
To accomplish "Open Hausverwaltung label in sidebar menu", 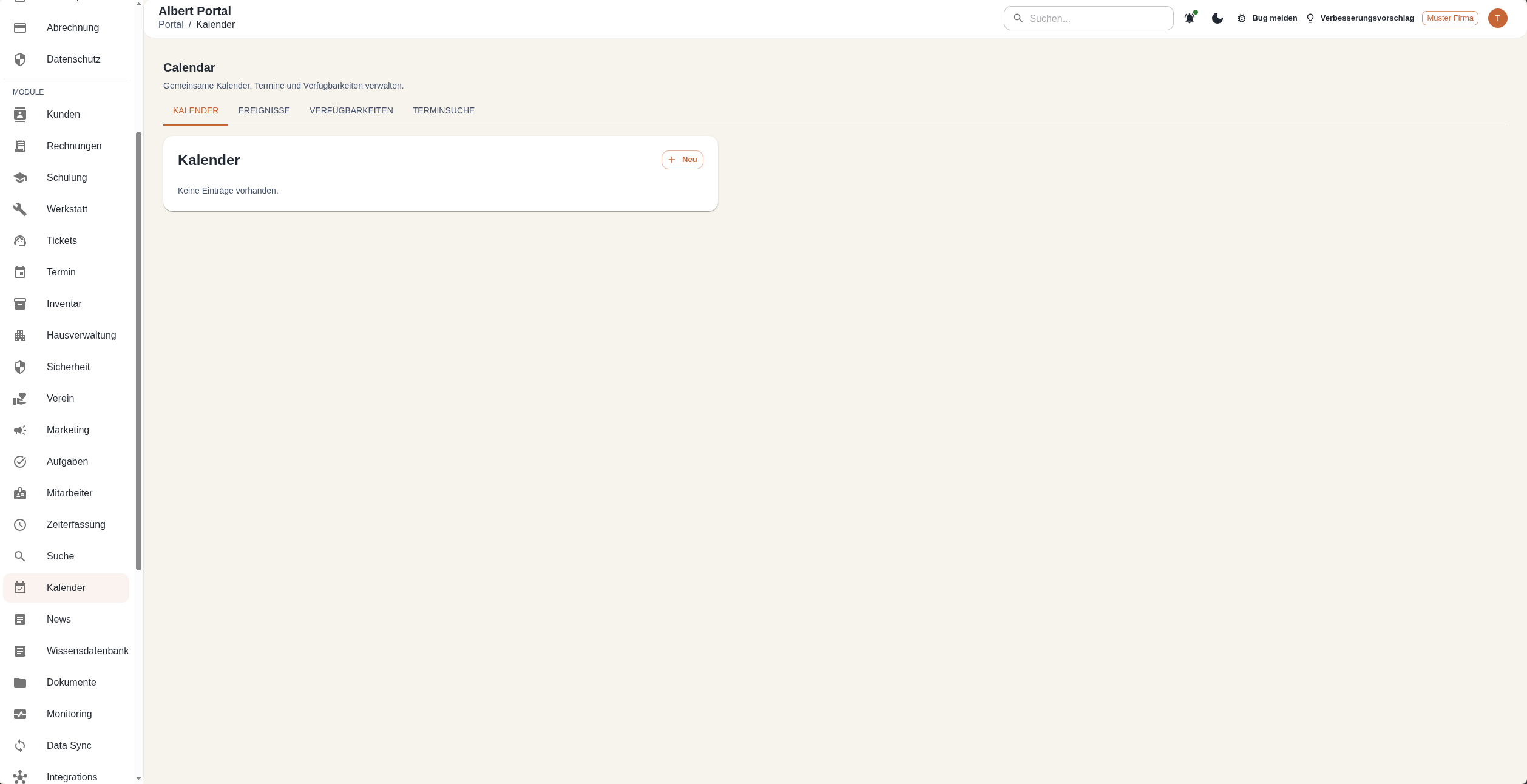I will point(81,336).
